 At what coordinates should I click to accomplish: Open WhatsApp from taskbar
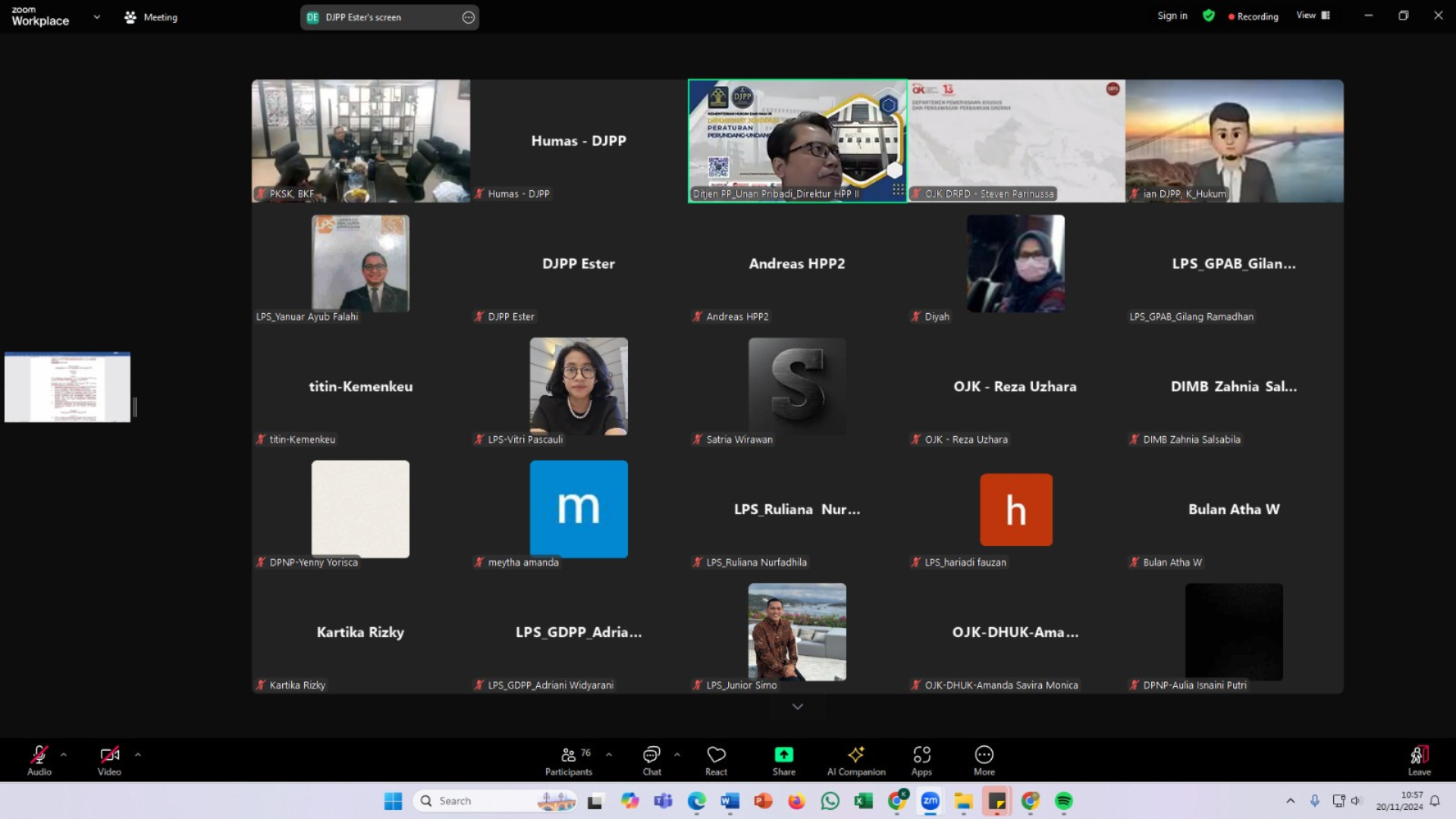830,801
